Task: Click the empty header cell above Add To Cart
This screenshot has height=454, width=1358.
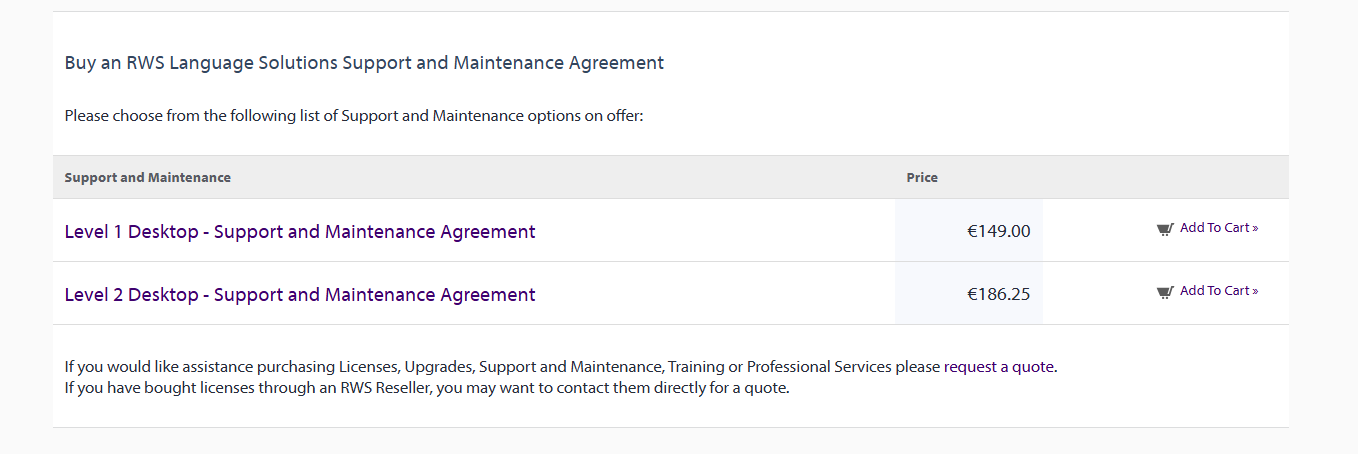Action: point(1165,178)
